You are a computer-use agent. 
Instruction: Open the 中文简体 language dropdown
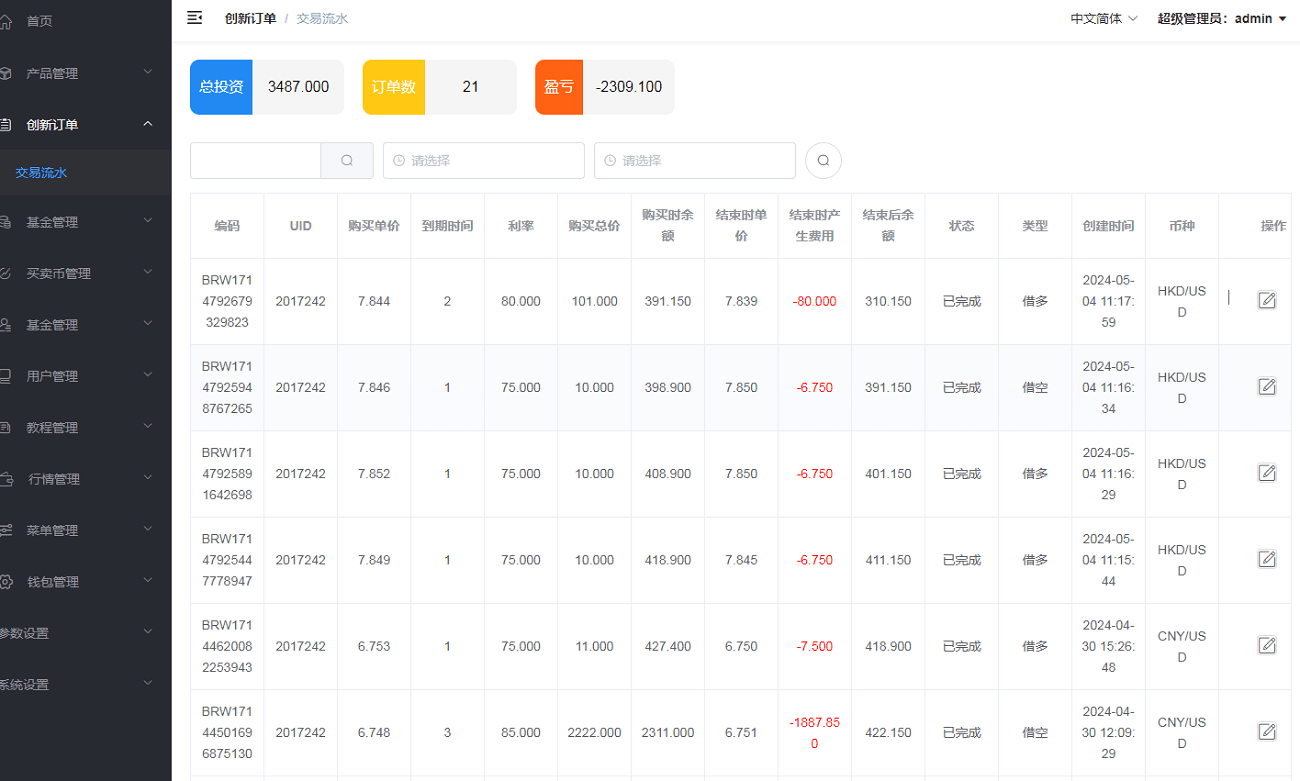tap(1104, 18)
